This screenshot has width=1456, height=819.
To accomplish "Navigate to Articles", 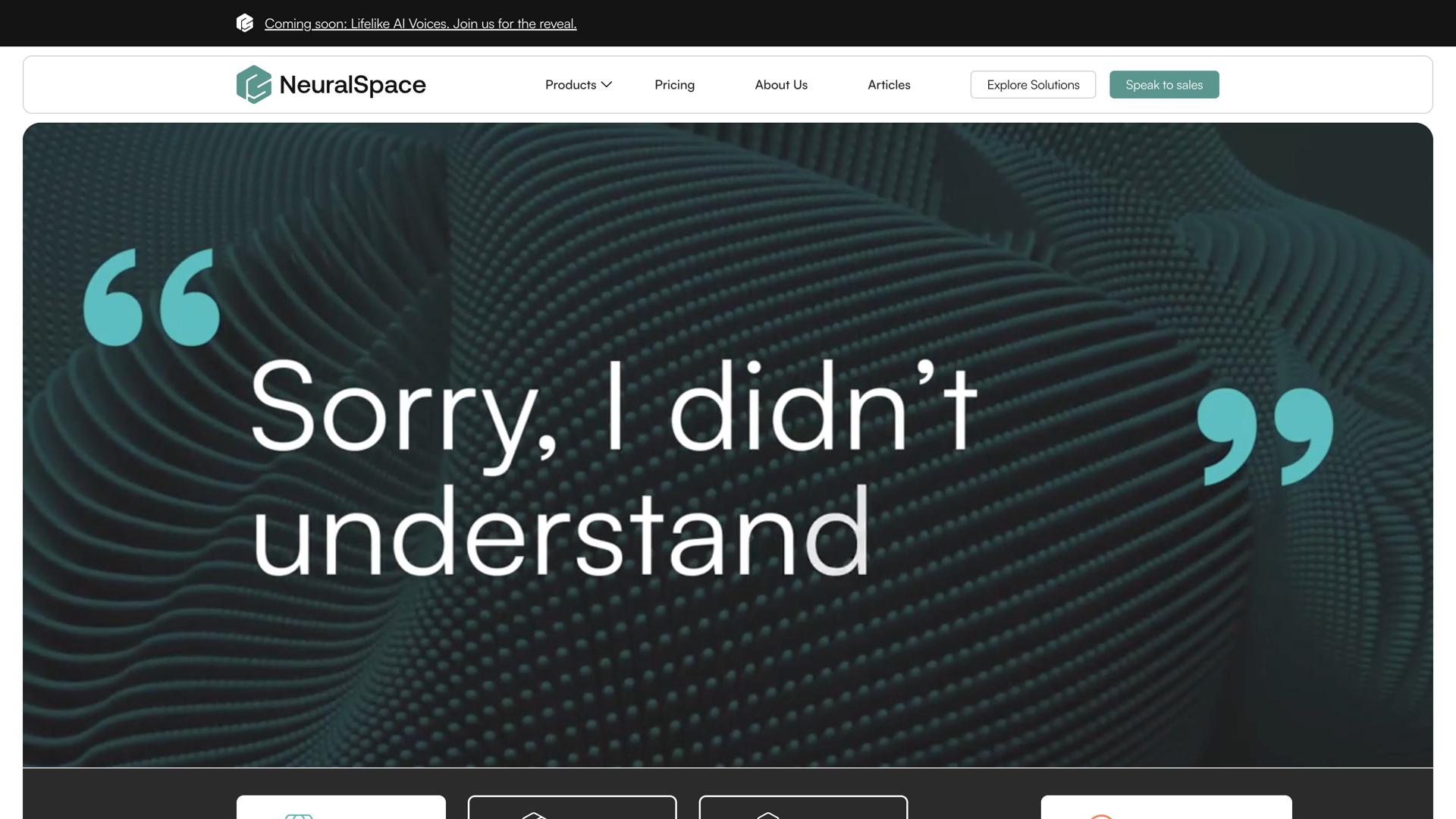I will 889,84.
